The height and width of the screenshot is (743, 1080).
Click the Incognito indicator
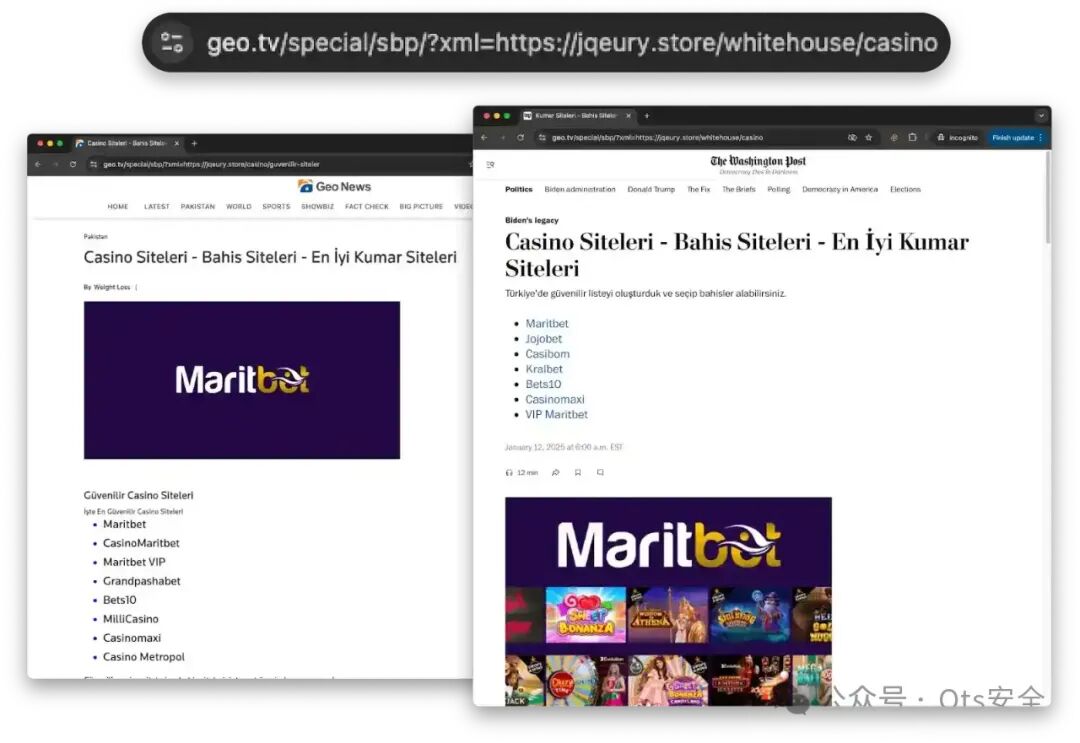957,138
